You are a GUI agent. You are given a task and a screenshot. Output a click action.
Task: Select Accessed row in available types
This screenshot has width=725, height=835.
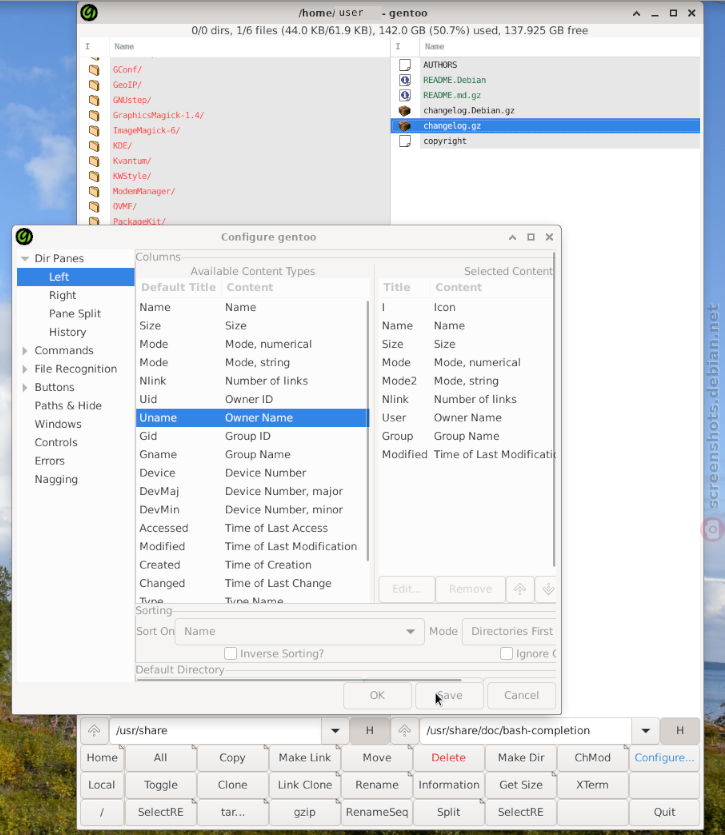point(252,528)
